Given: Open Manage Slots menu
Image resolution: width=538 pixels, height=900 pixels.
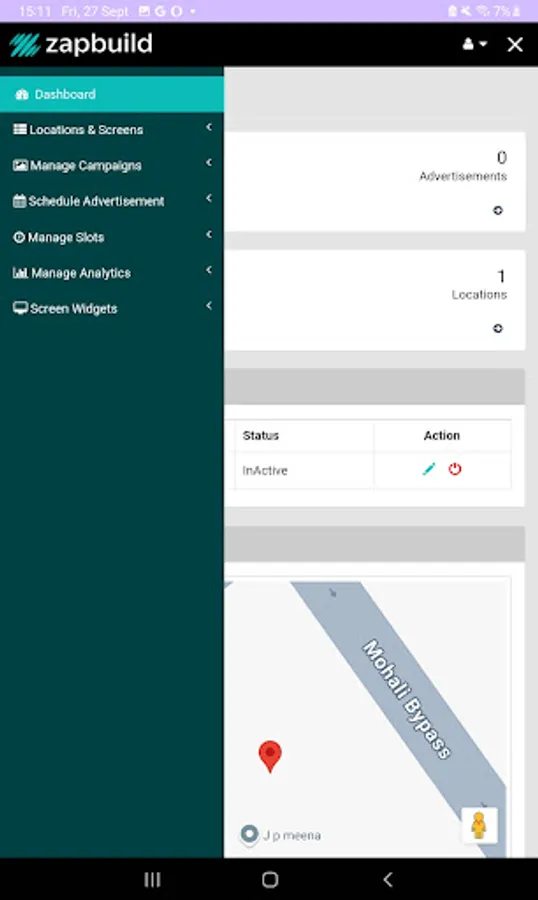Looking at the screenshot, I should [x=112, y=237].
